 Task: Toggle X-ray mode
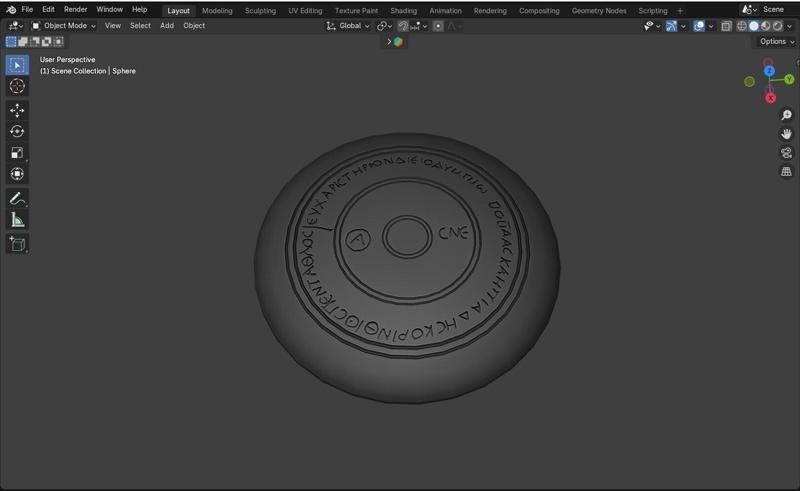tap(727, 26)
